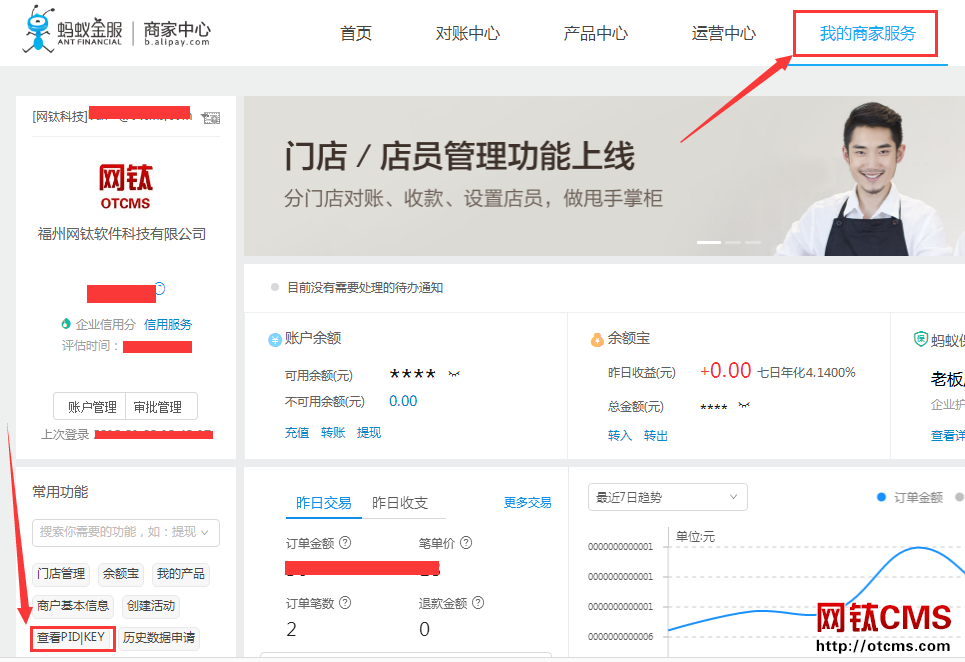Click help icon next to 退款金额

478,603
